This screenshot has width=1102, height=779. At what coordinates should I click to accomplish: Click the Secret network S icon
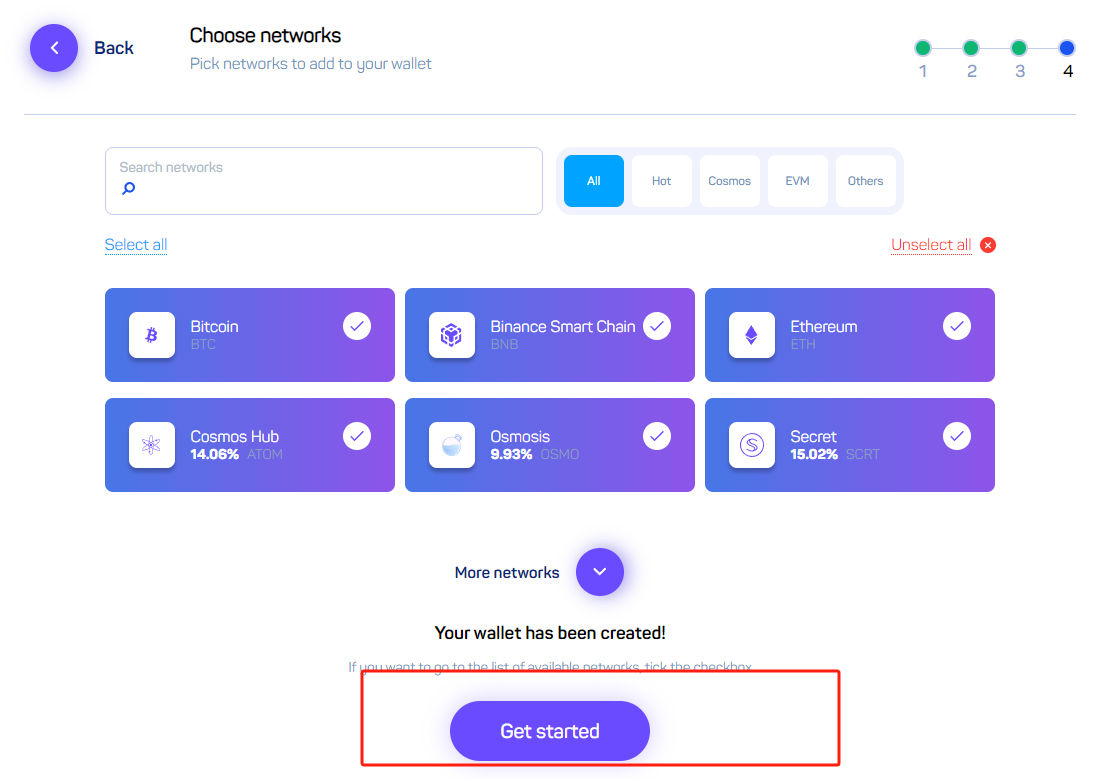coord(752,444)
